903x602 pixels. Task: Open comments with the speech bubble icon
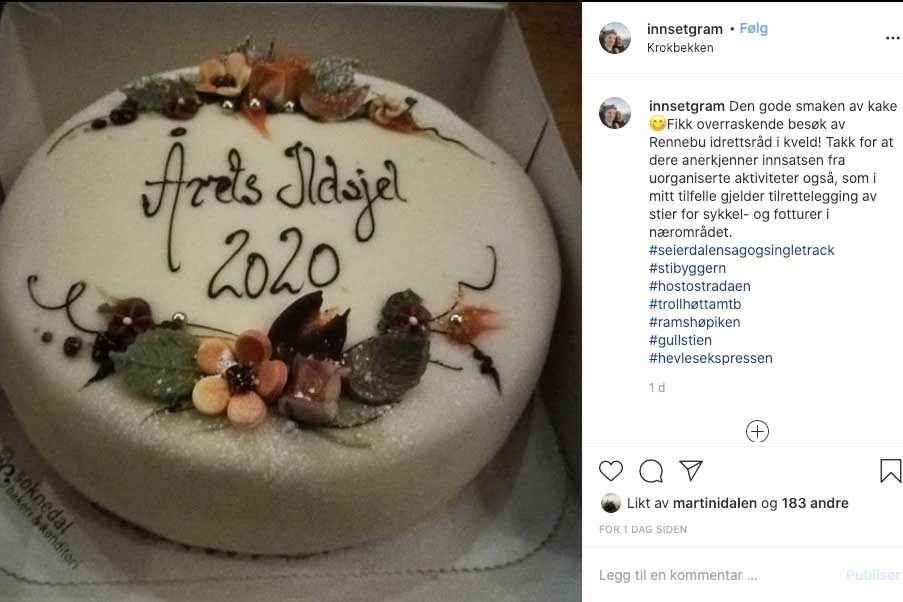[x=651, y=471]
